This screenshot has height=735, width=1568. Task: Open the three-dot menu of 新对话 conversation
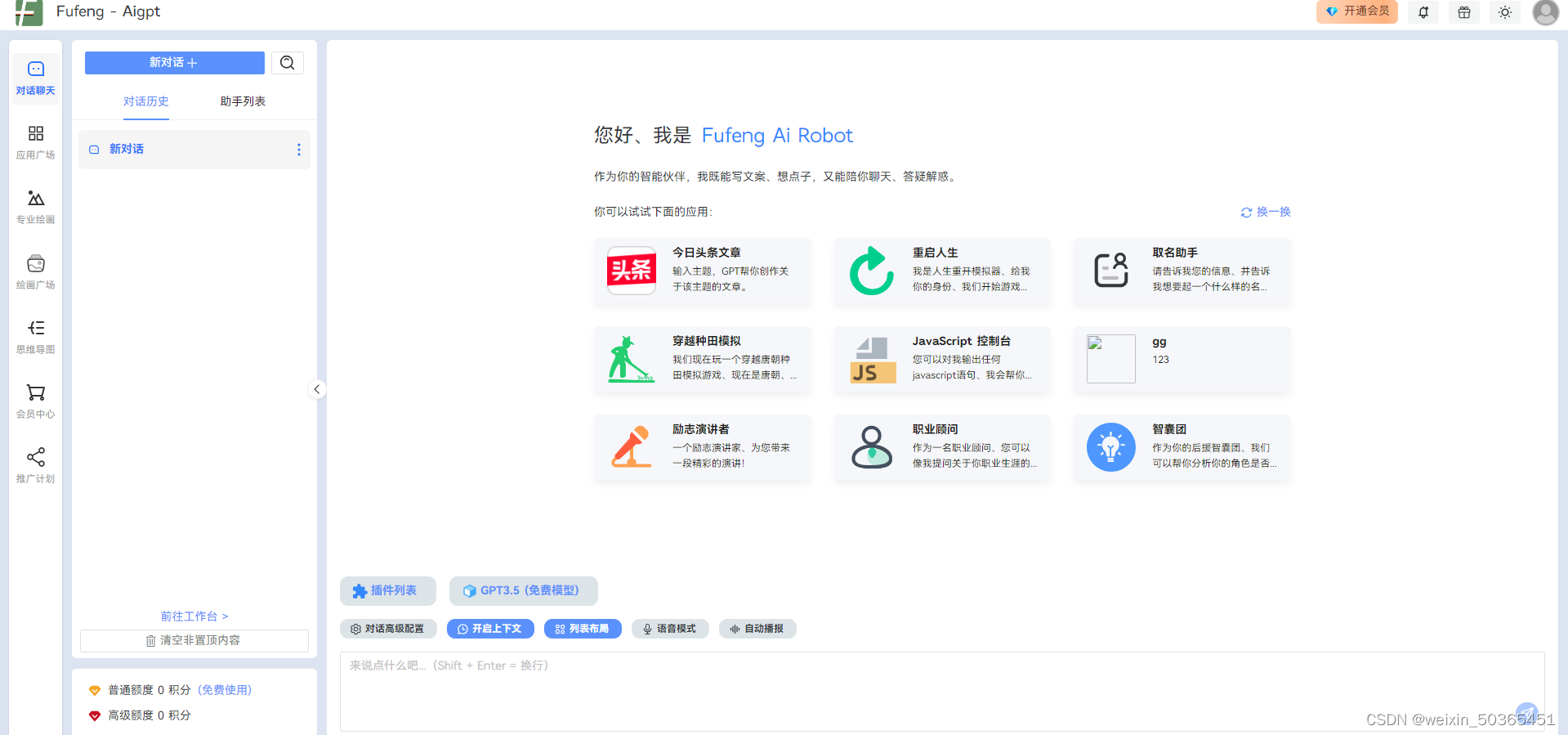(x=299, y=150)
